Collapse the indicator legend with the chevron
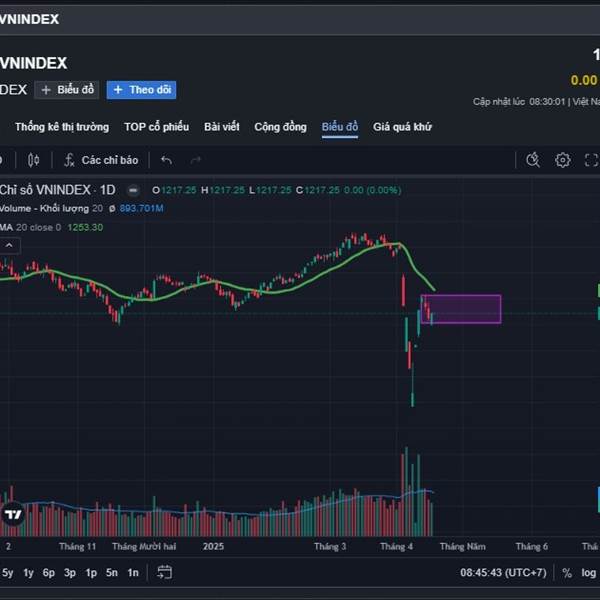The height and width of the screenshot is (600, 600). (x=9, y=245)
